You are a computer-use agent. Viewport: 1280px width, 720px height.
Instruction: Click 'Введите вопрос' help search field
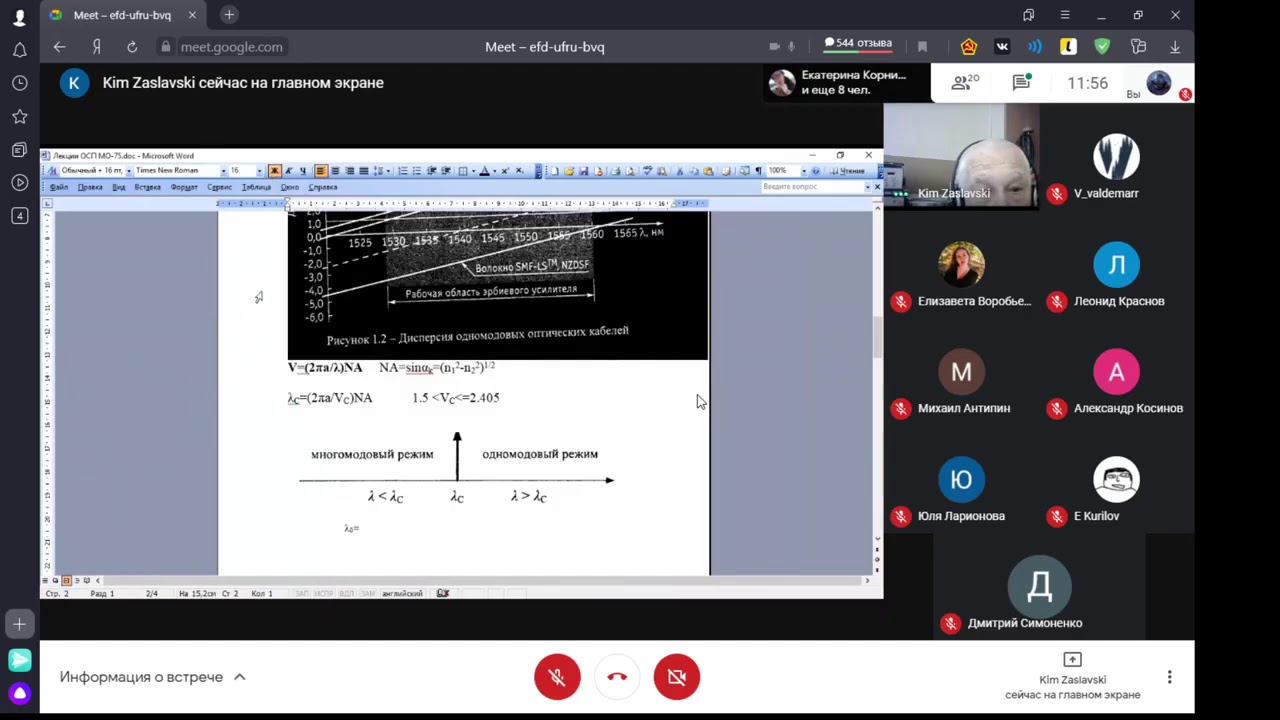(x=816, y=187)
